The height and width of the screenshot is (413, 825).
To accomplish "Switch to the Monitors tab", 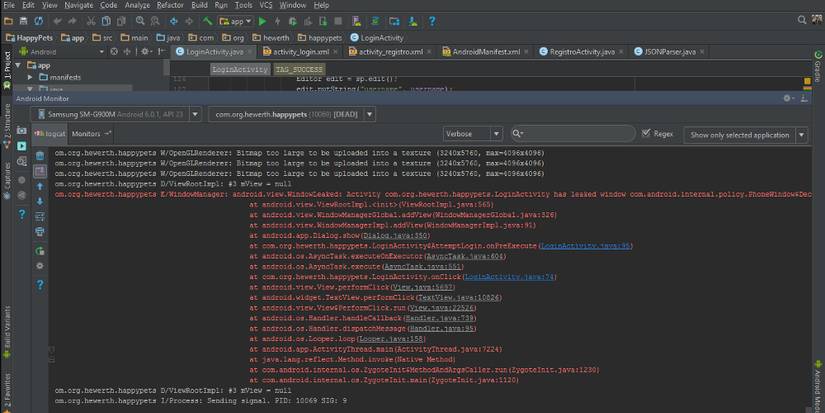I will tap(88, 133).
